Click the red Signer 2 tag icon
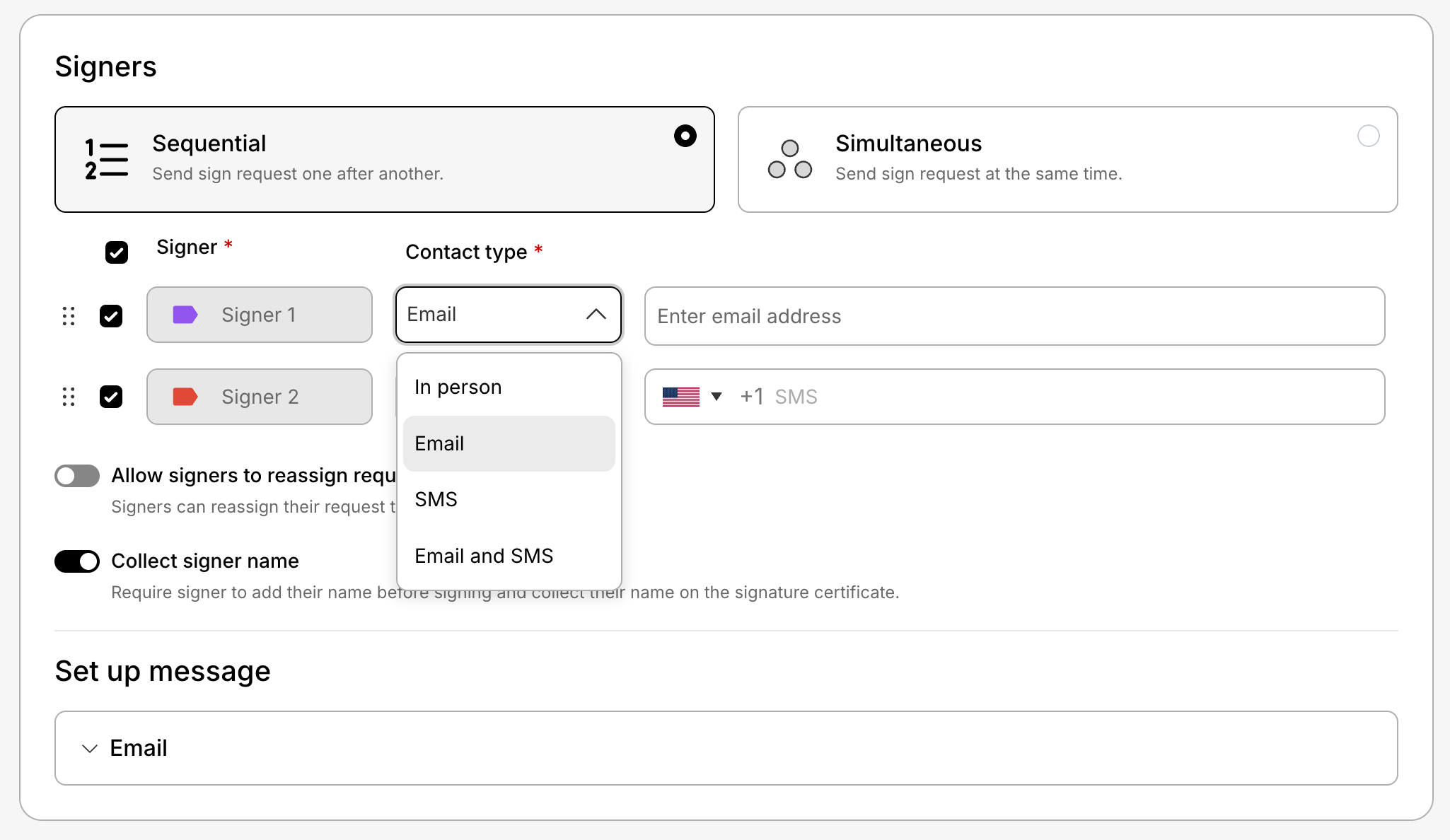 pos(185,397)
